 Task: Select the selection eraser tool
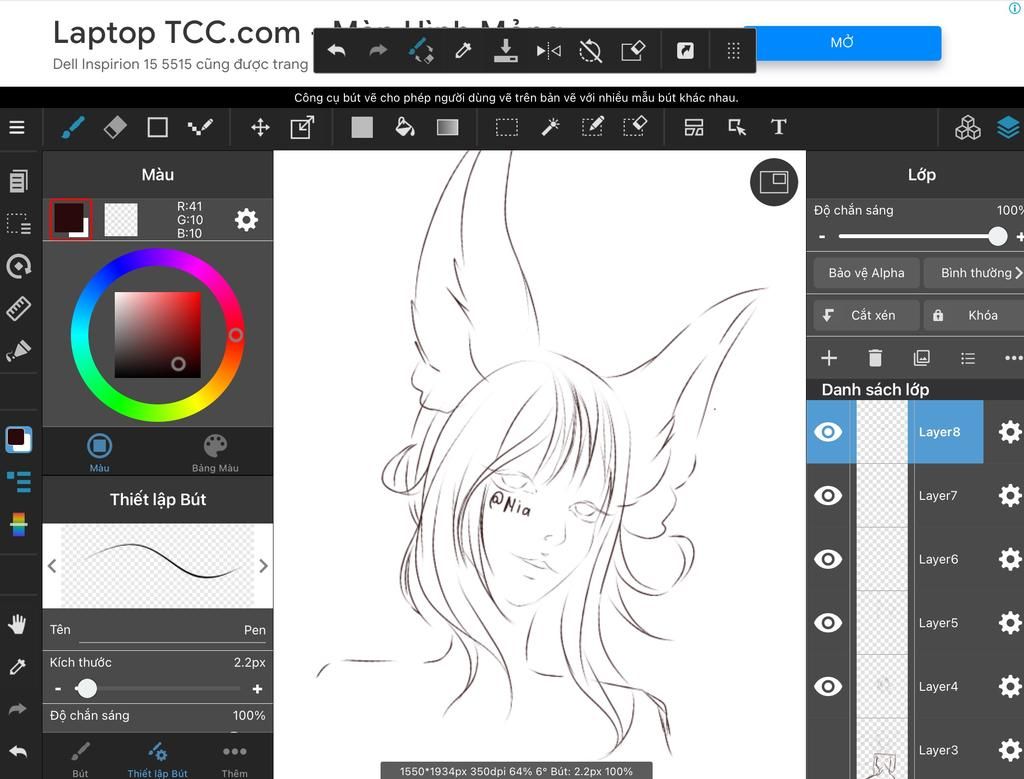635,127
